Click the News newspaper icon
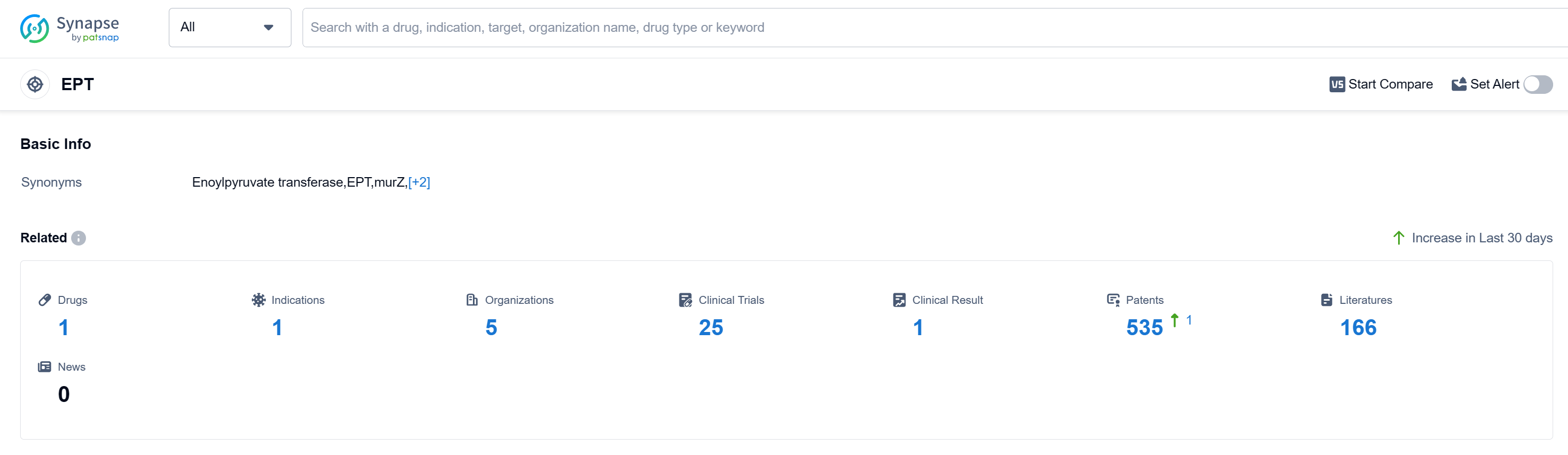 [45, 367]
